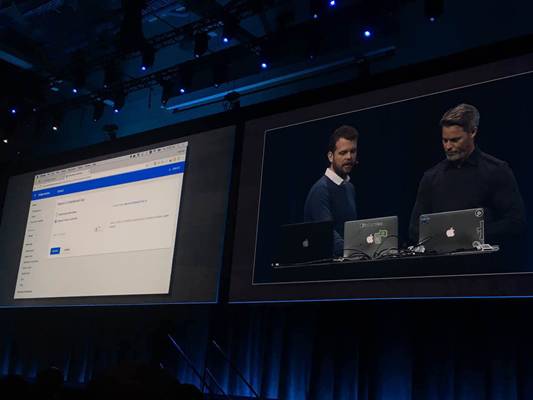Click the small icon in the middle of the form
533x400 pixels.
(x=99, y=229)
